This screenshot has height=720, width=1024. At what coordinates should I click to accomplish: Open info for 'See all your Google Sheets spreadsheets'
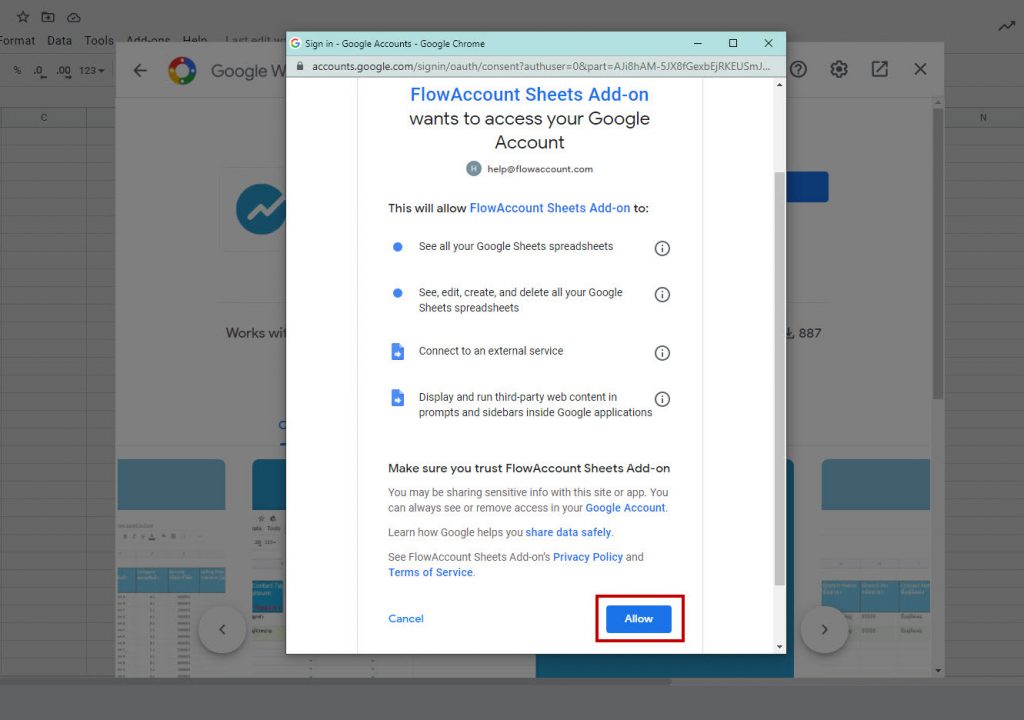point(662,248)
